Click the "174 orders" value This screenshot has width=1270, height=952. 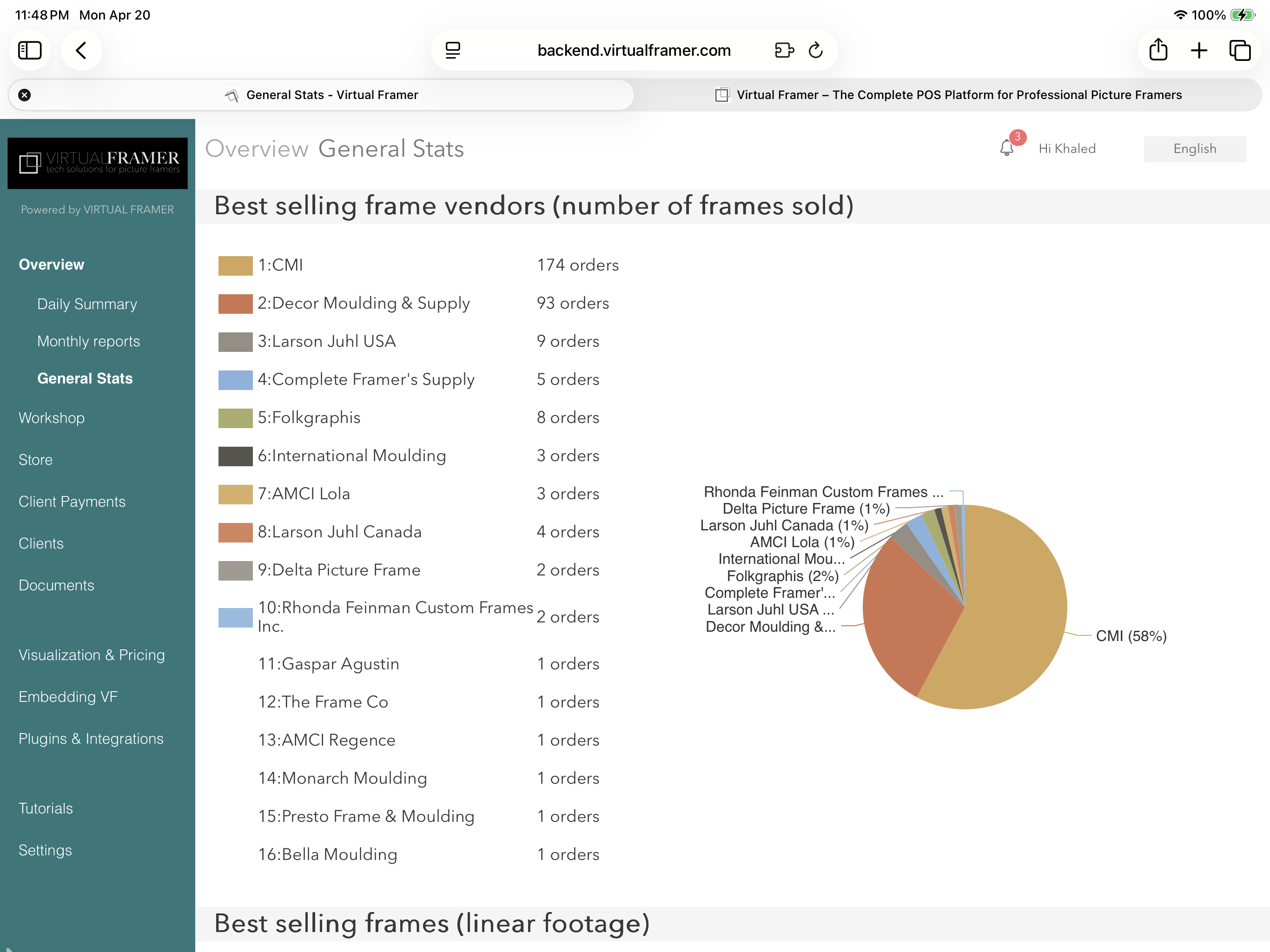tap(577, 264)
